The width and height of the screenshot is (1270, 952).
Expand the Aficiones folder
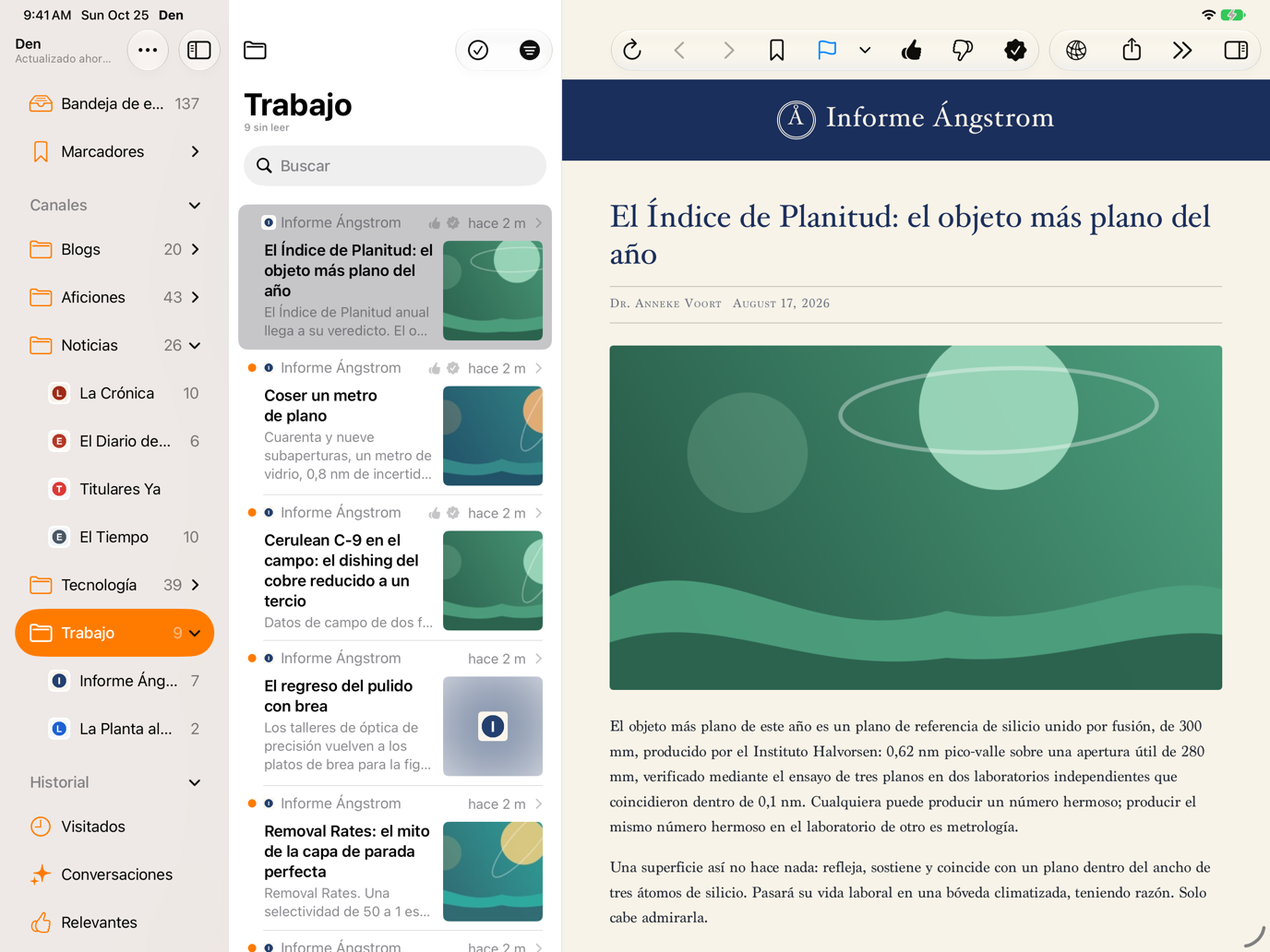tap(195, 297)
